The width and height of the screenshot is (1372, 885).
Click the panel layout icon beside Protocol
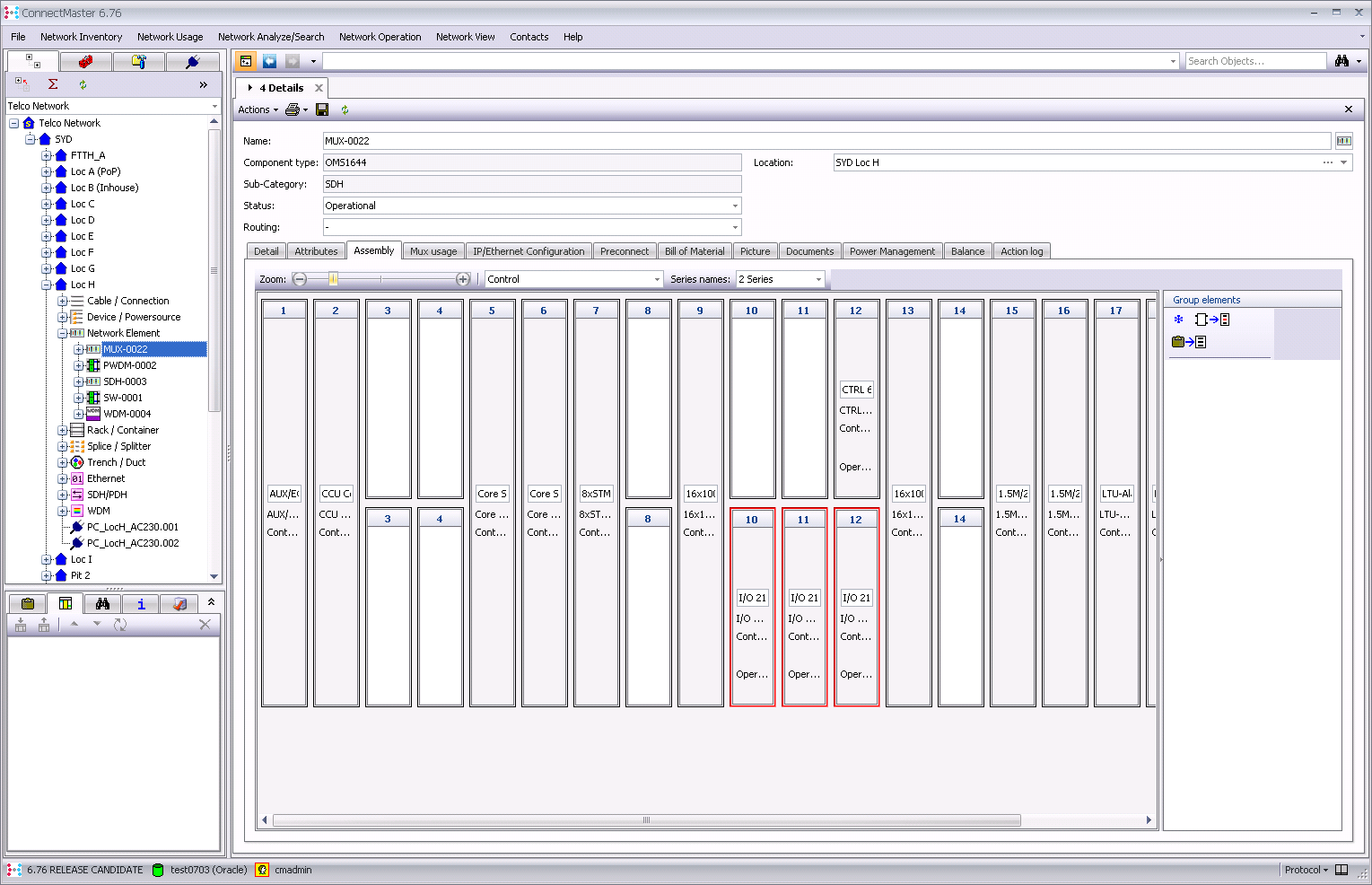[1341, 870]
